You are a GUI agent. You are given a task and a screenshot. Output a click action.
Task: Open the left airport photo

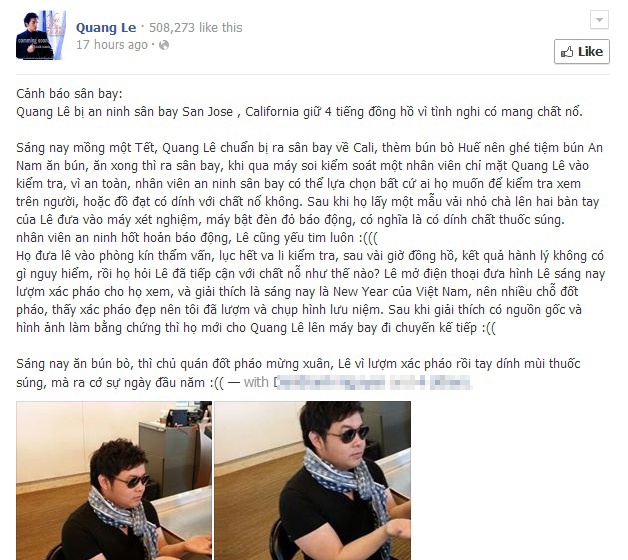click(114, 480)
